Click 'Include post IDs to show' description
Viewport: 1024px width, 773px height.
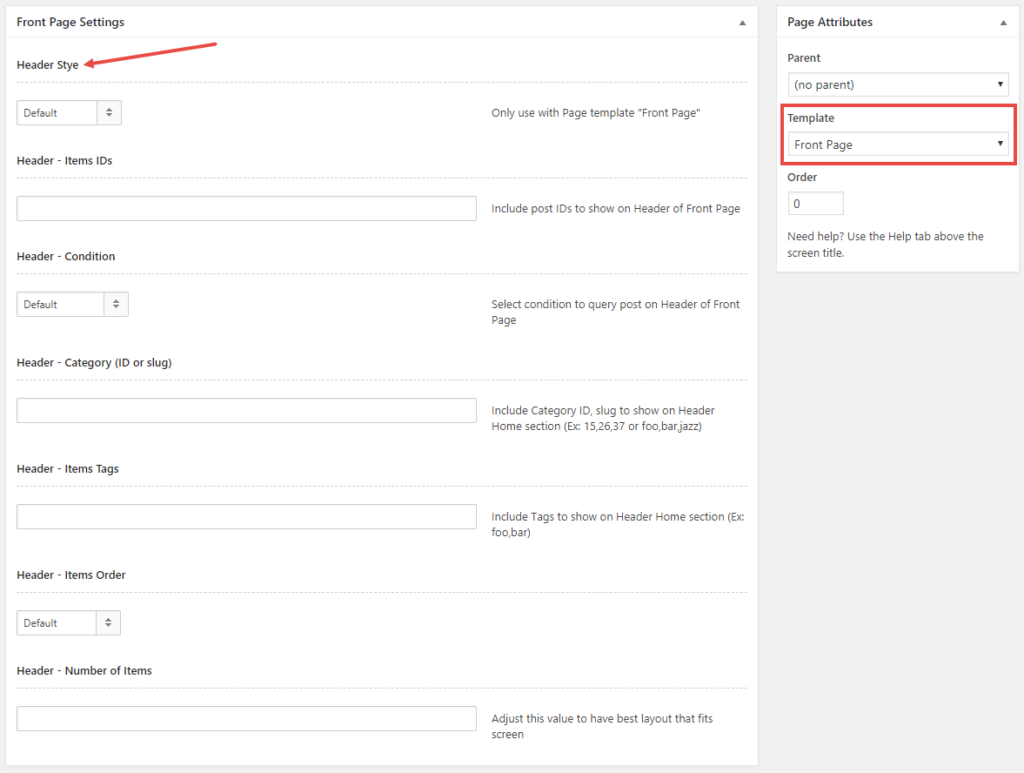[x=616, y=209]
